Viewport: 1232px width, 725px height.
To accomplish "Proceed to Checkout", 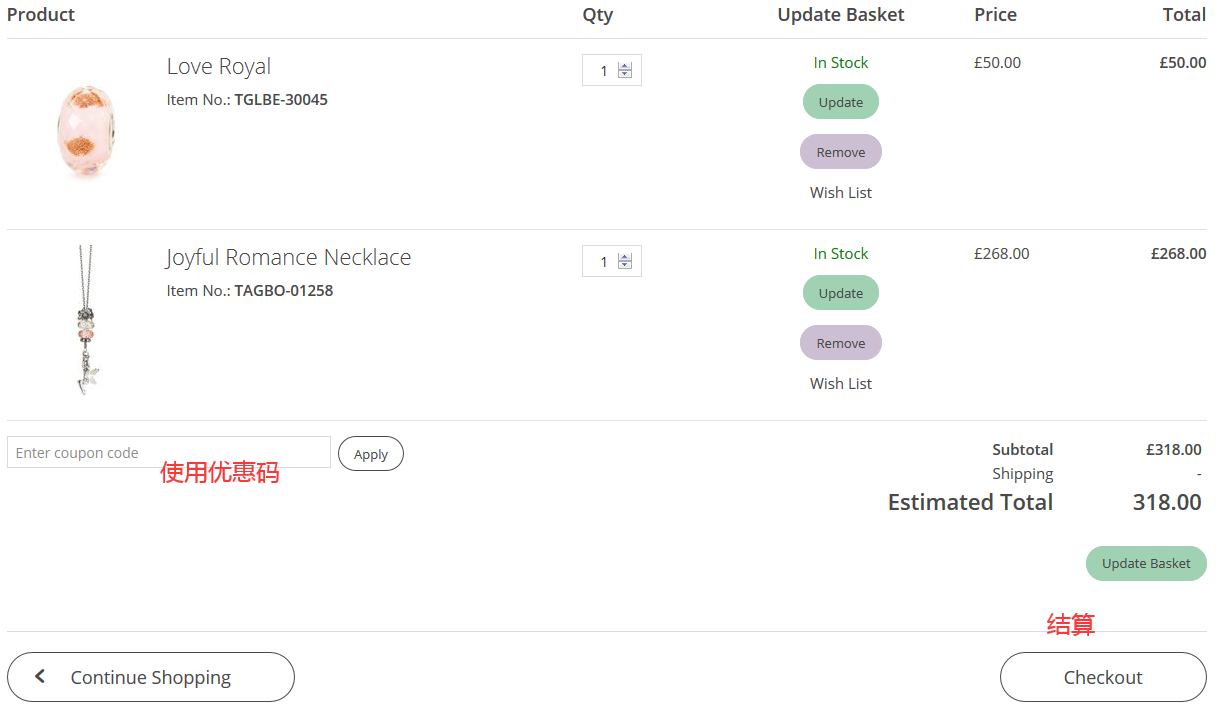I will (x=1102, y=678).
